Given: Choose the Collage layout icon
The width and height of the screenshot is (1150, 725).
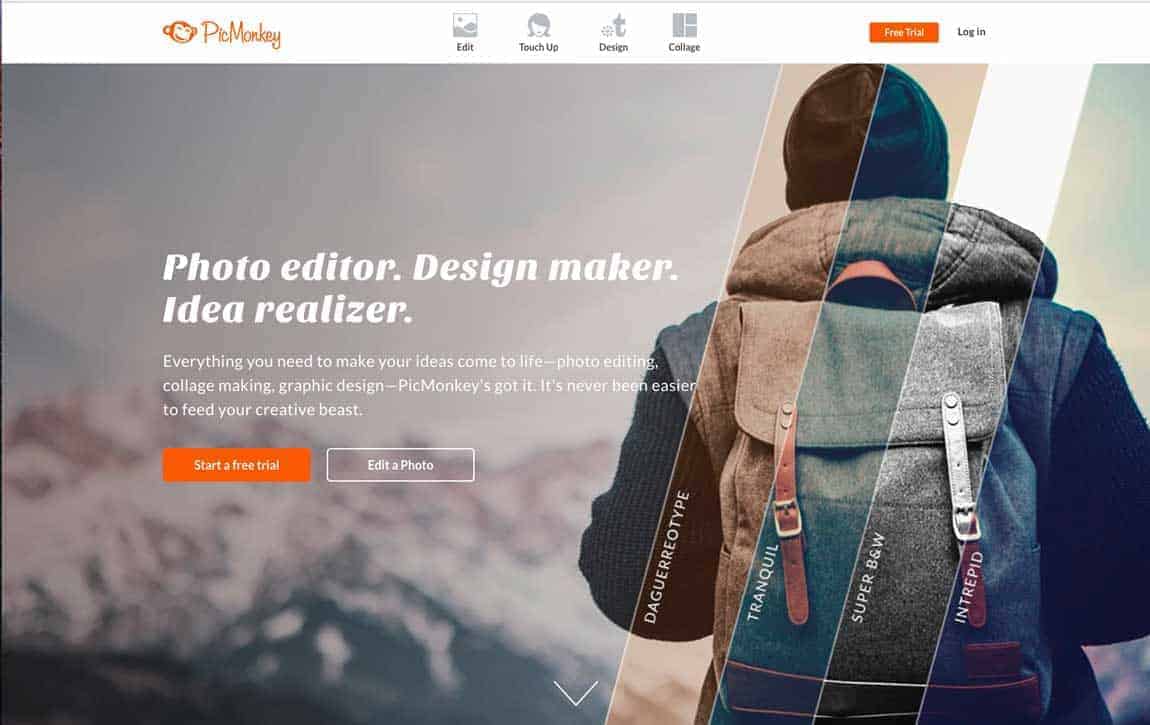Looking at the screenshot, I should tap(684, 26).
